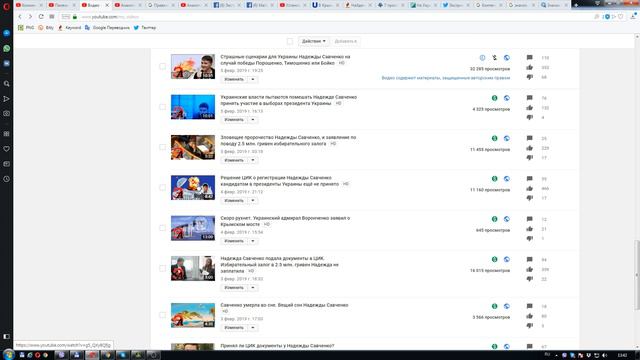This screenshot has height=360, width=640.
Task: Click the monetization dollar icon for Украинские власти video
Action: [494, 98]
